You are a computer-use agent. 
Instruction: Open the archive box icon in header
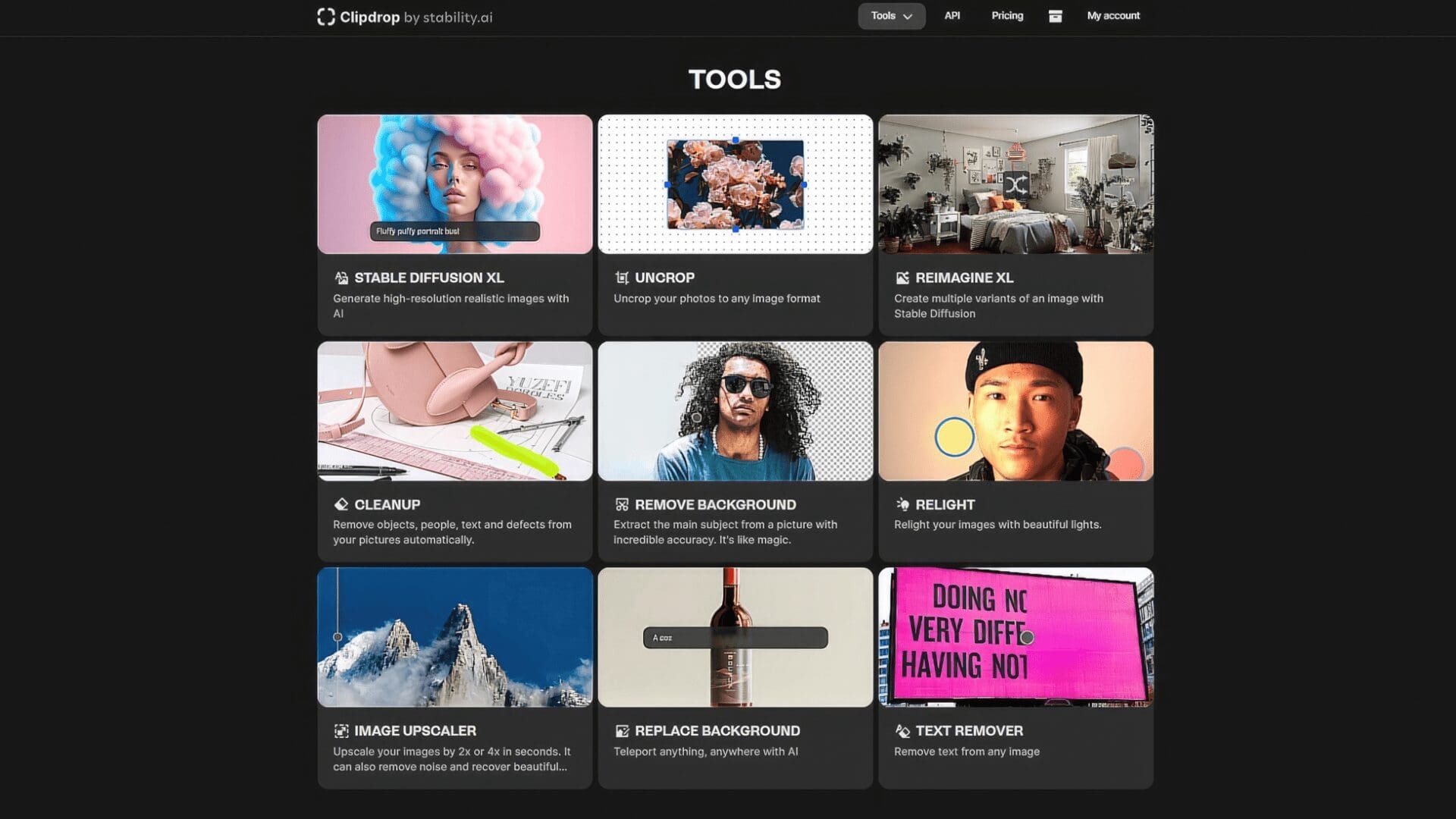pos(1055,16)
